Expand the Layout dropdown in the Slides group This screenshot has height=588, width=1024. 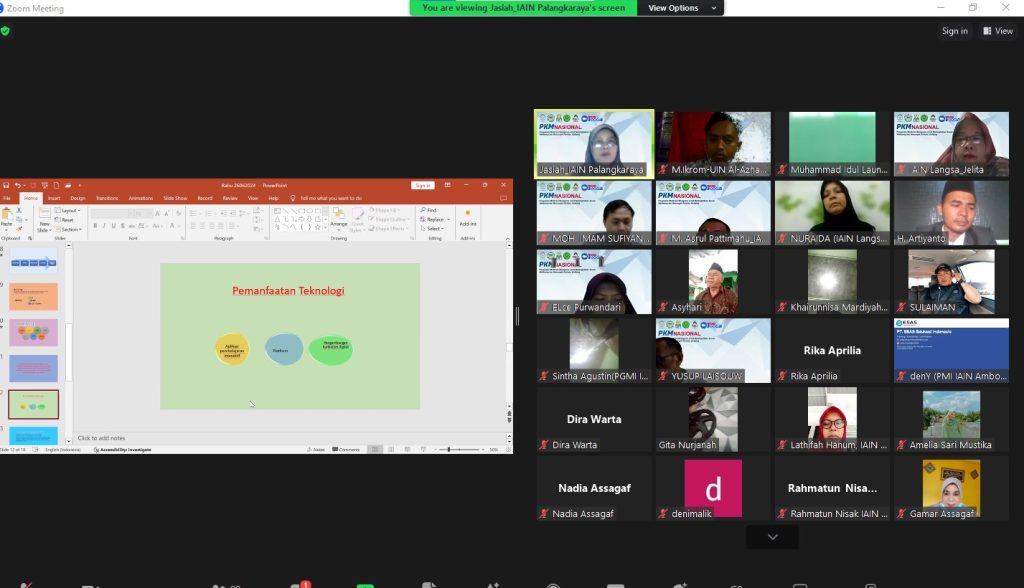pyautogui.click(x=70, y=211)
